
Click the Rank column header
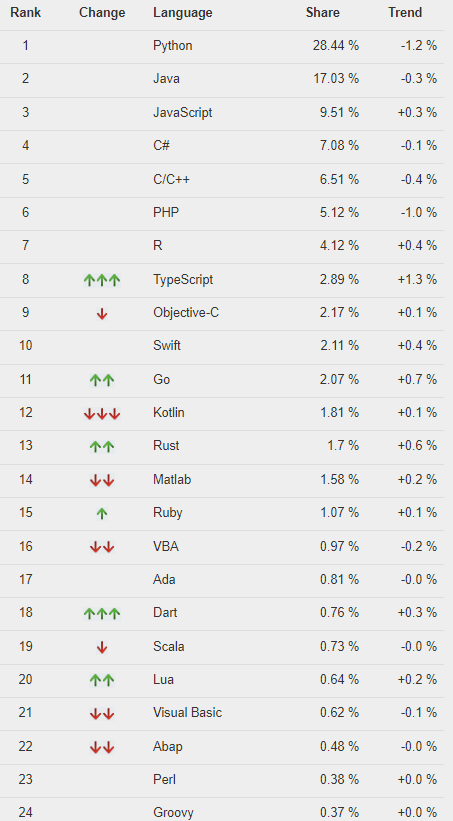pos(26,13)
